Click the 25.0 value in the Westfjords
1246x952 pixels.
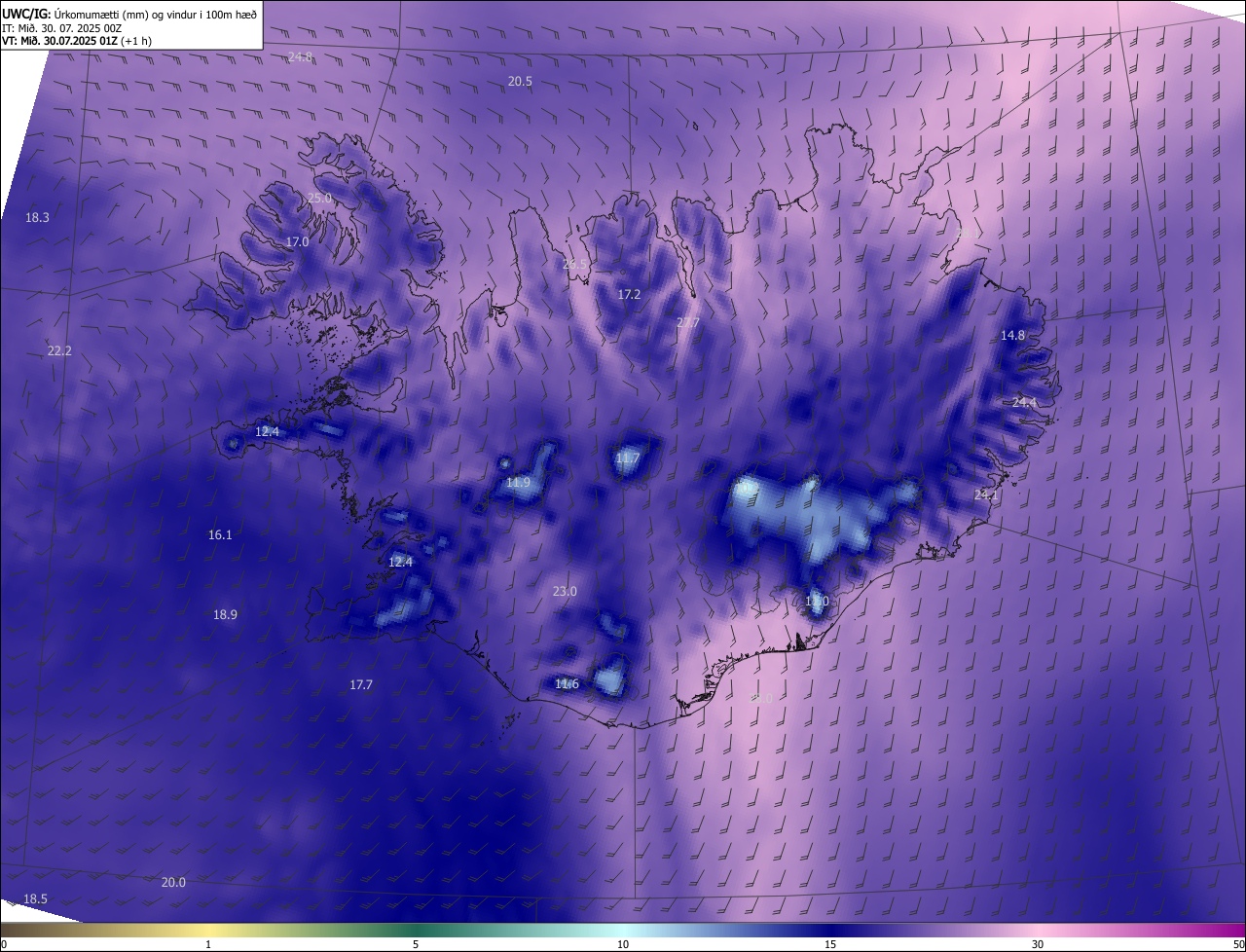(x=319, y=198)
